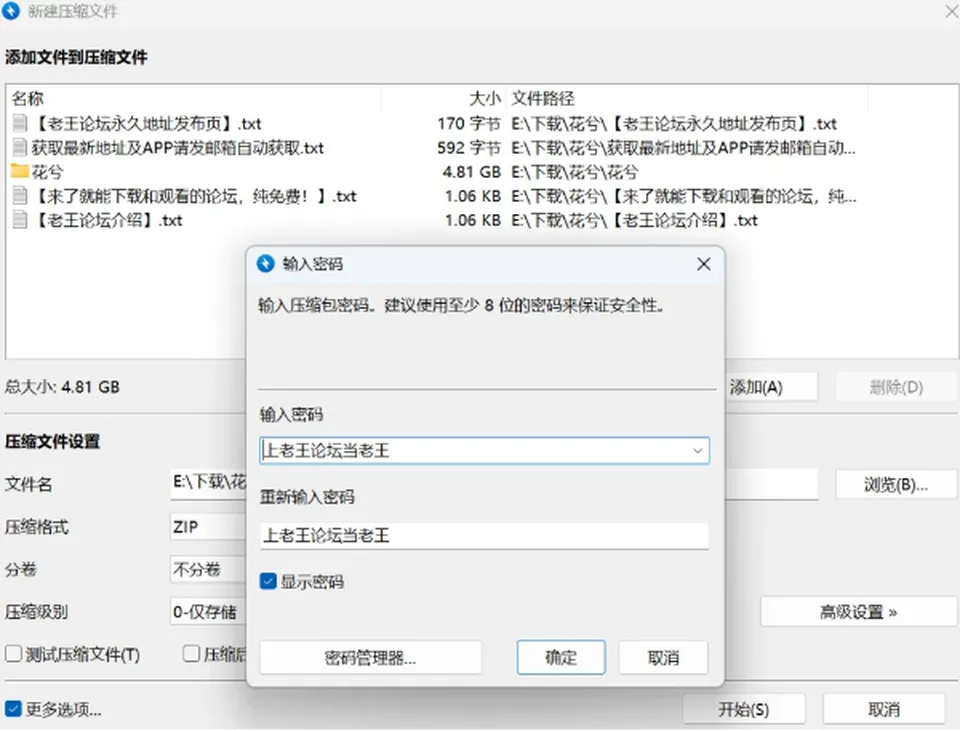Click the 浏览(B)... button
This screenshot has width=960, height=731.
896,485
